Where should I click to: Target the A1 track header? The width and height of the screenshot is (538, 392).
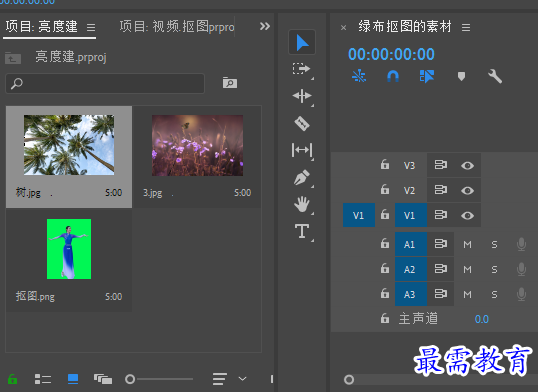tap(411, 244)
